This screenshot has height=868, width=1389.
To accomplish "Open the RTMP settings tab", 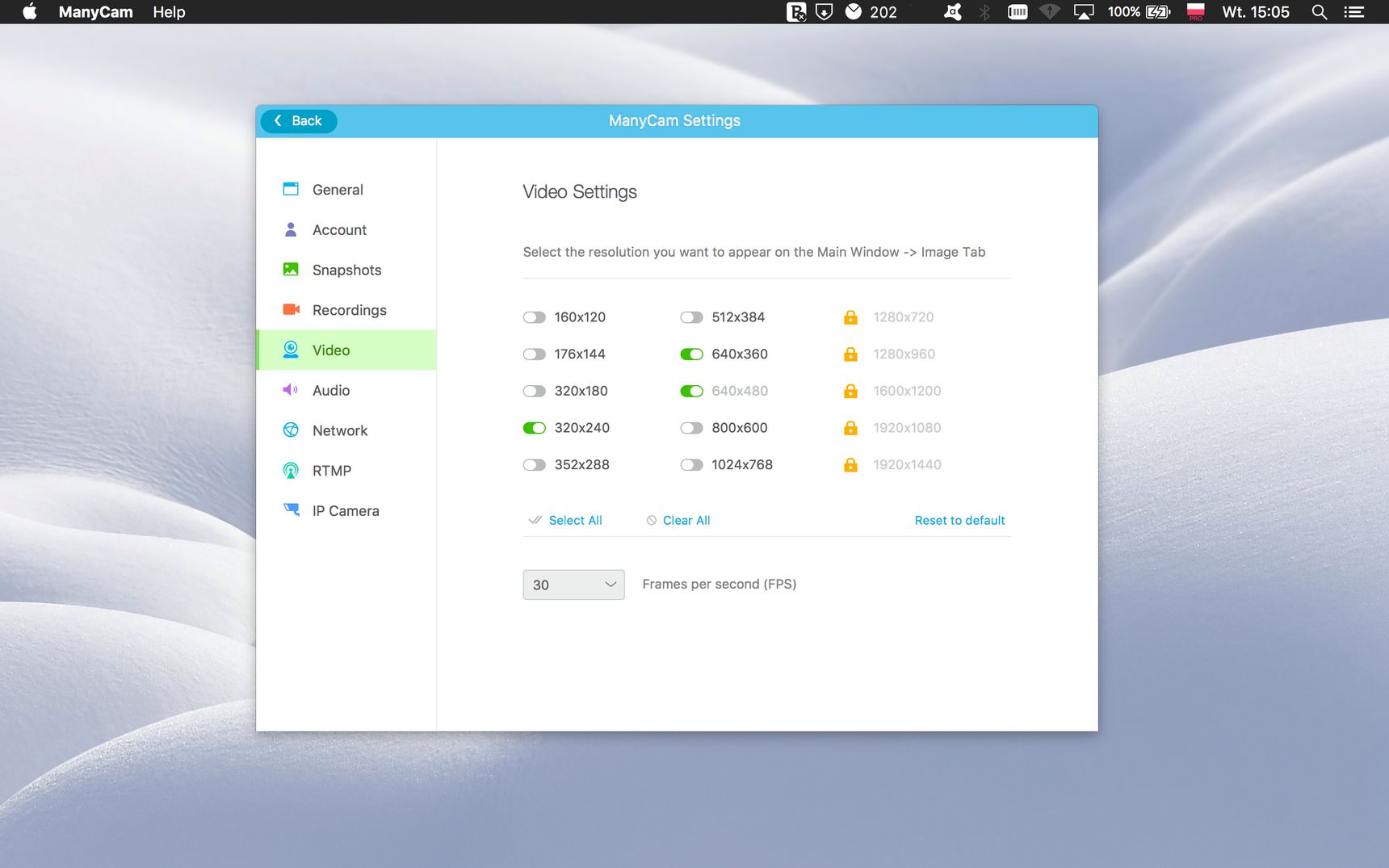I will (346, 471).
